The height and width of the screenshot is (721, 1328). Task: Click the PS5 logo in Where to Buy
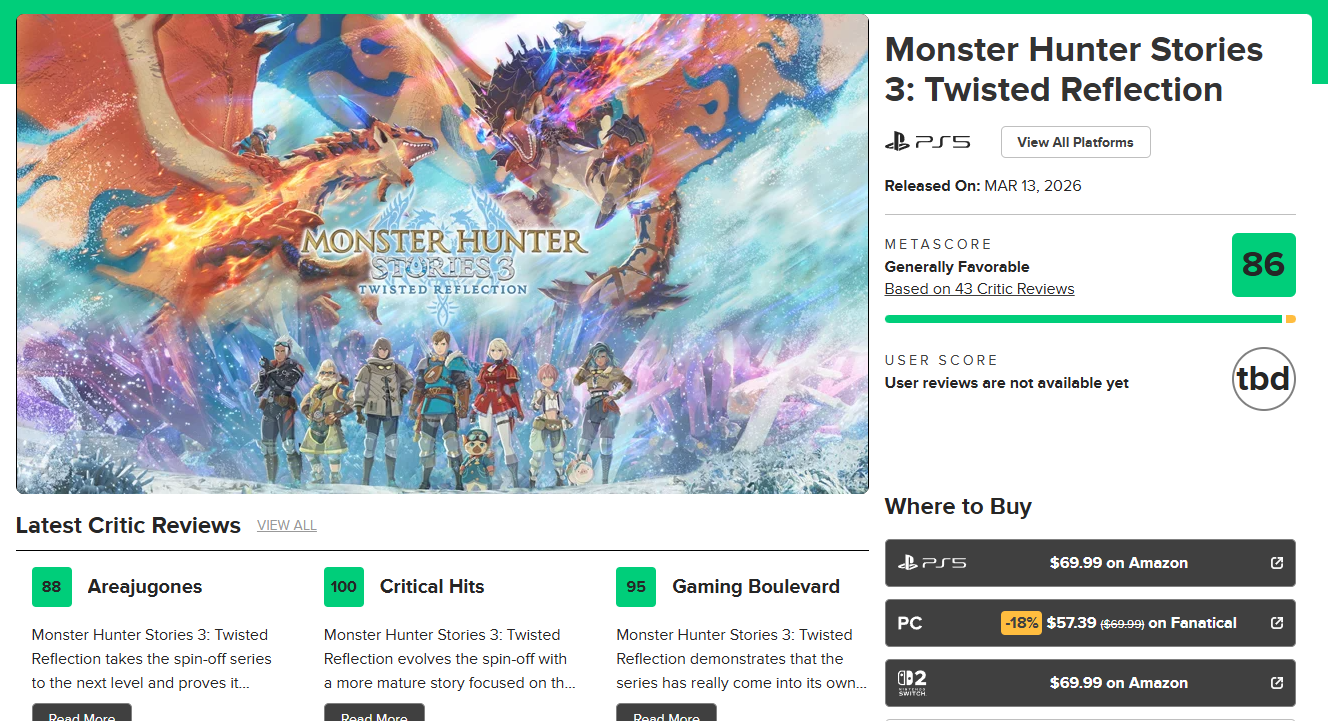931,563
